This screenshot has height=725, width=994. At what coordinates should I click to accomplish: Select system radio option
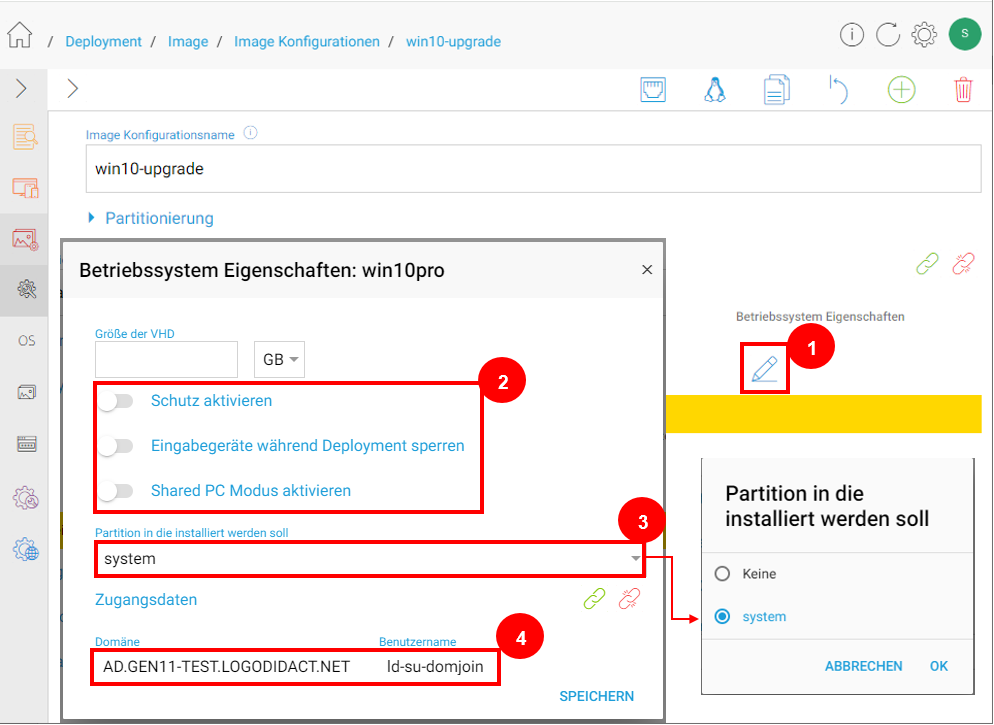click(x=722, y=616)
